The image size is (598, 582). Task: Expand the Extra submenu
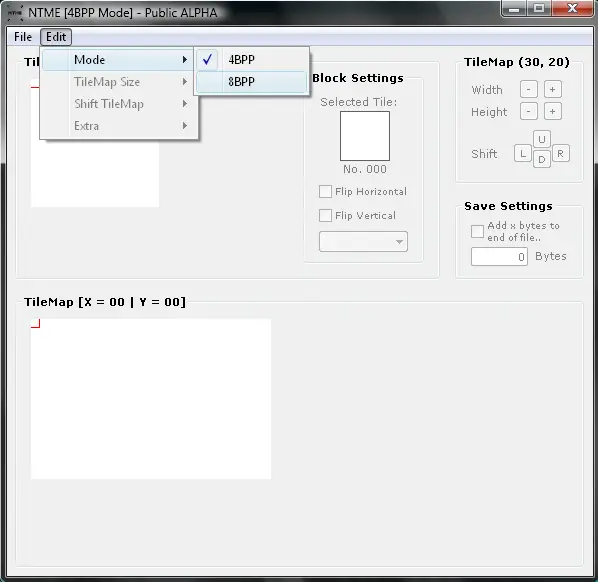point(119,126)
